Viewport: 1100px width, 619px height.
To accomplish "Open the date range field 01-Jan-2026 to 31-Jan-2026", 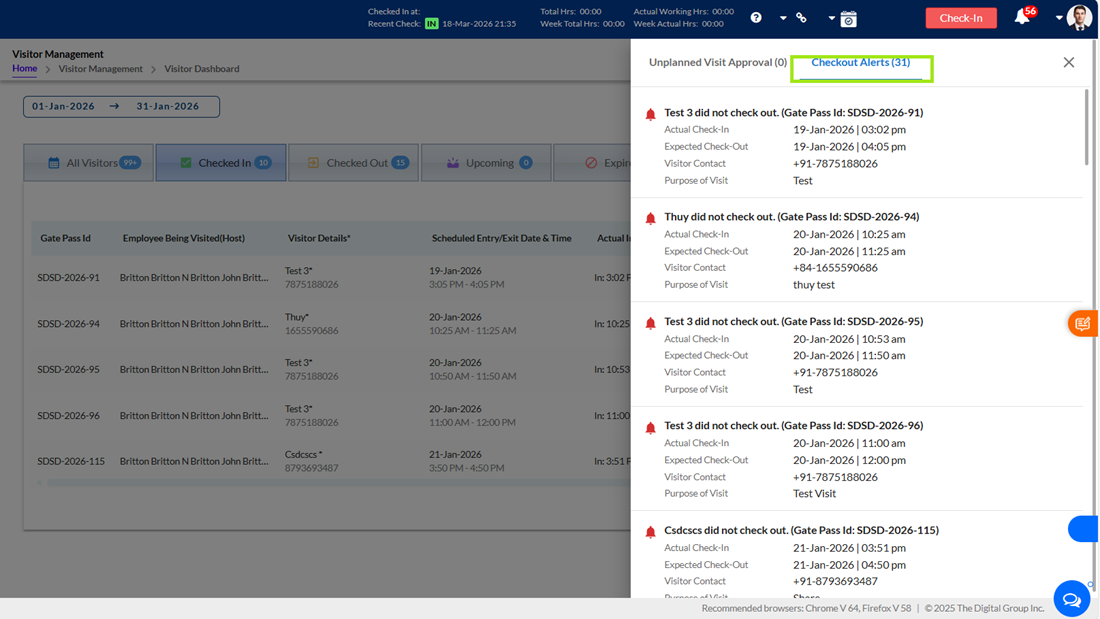I will [x=121, y=107].
